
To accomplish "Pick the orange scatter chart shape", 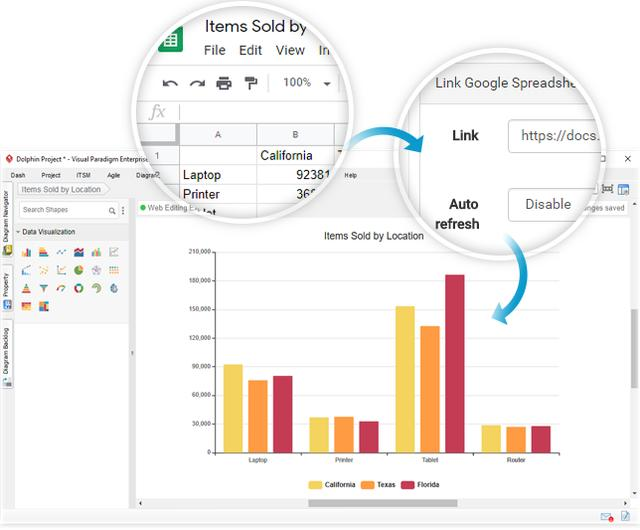I will pos(44,270).
